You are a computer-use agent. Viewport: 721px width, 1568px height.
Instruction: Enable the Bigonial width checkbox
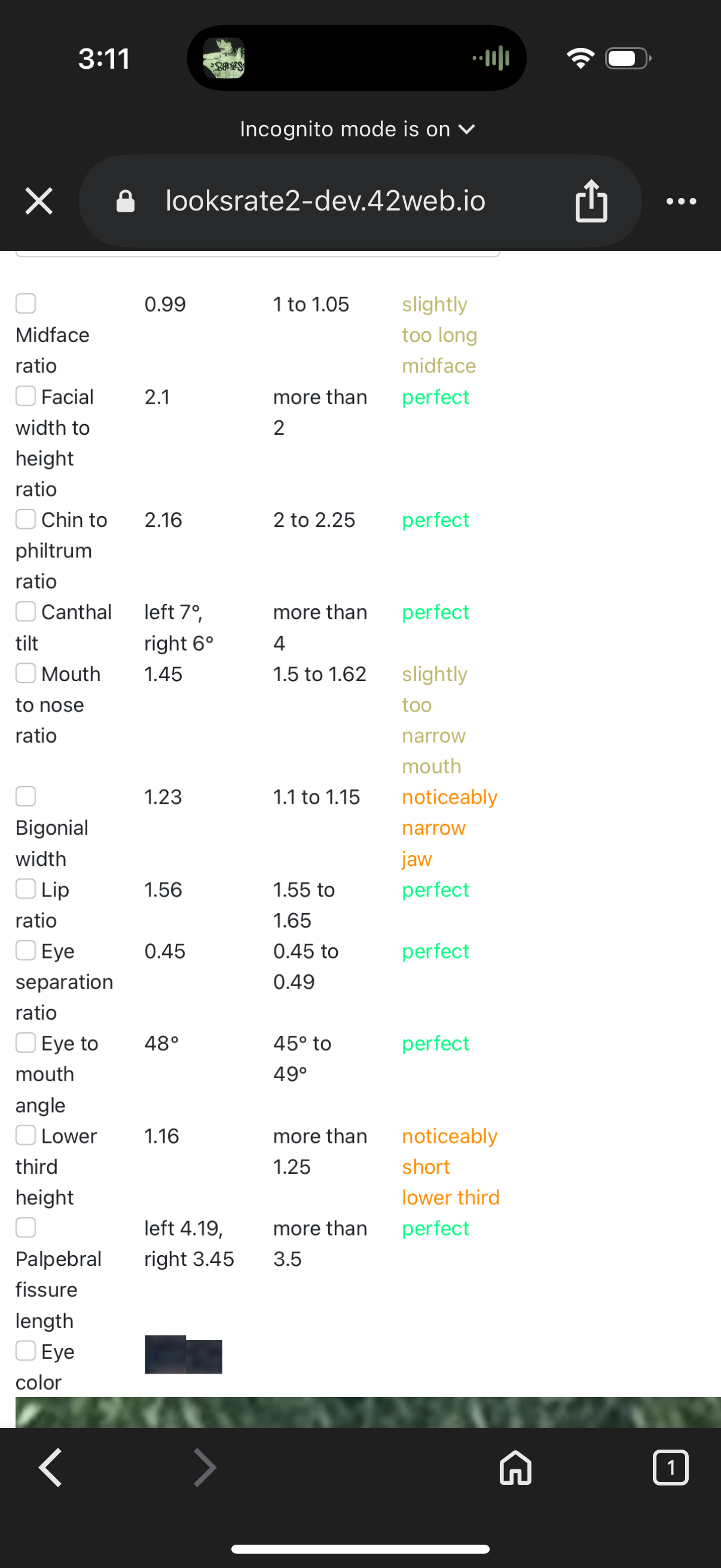[26, 796]
